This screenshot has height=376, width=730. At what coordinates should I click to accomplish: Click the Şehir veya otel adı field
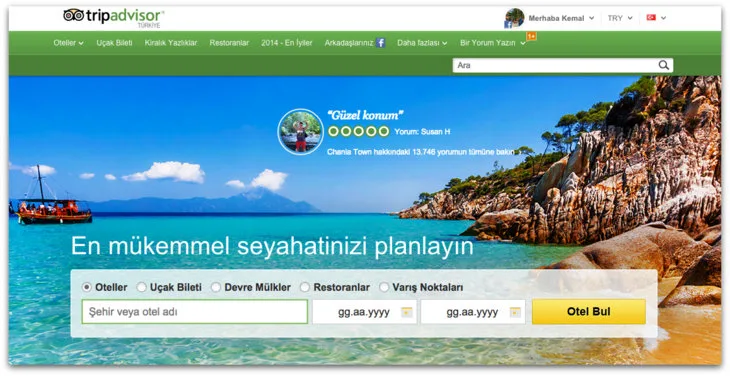click(195, 312)
